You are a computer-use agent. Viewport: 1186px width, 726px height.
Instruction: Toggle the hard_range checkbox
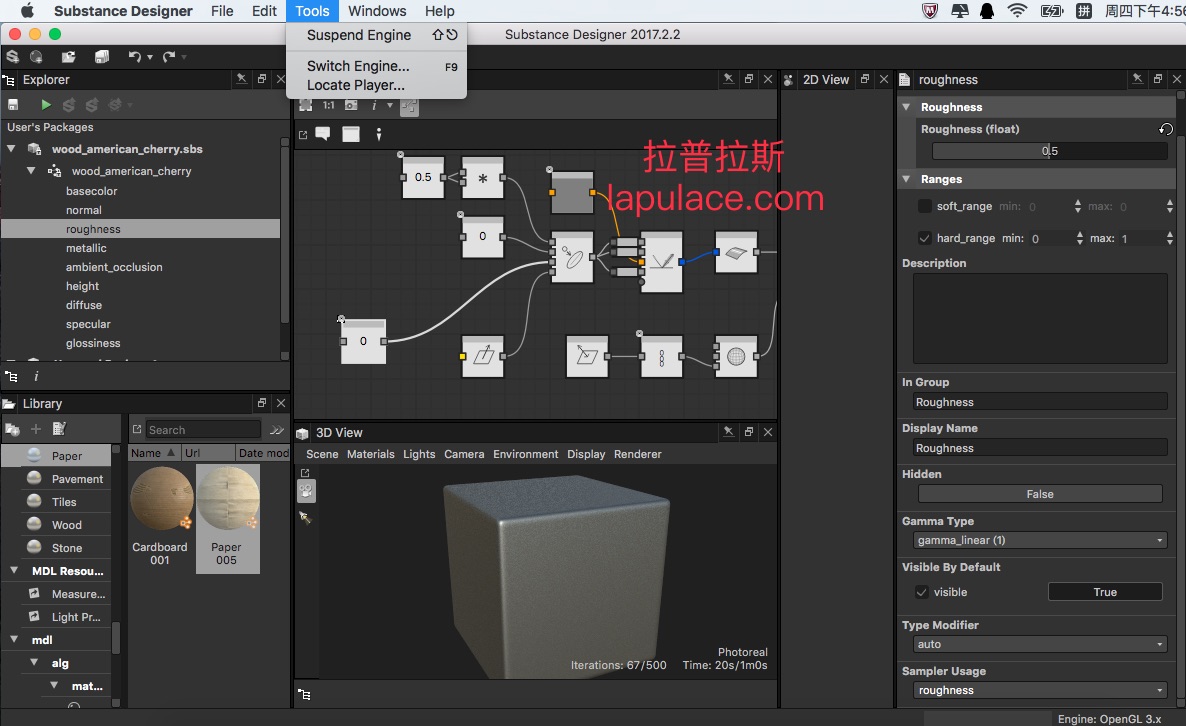pyautogui.click(x=924, y=238)
